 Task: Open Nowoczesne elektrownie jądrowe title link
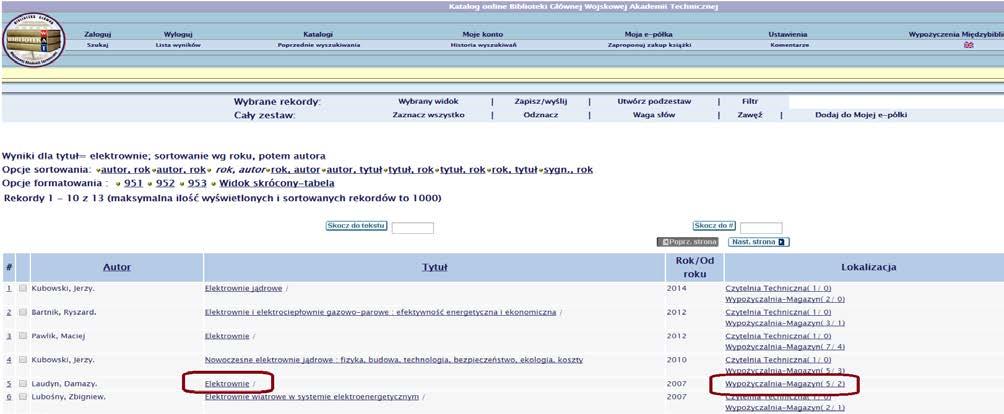pyautogui.click(x=394, y=360)
